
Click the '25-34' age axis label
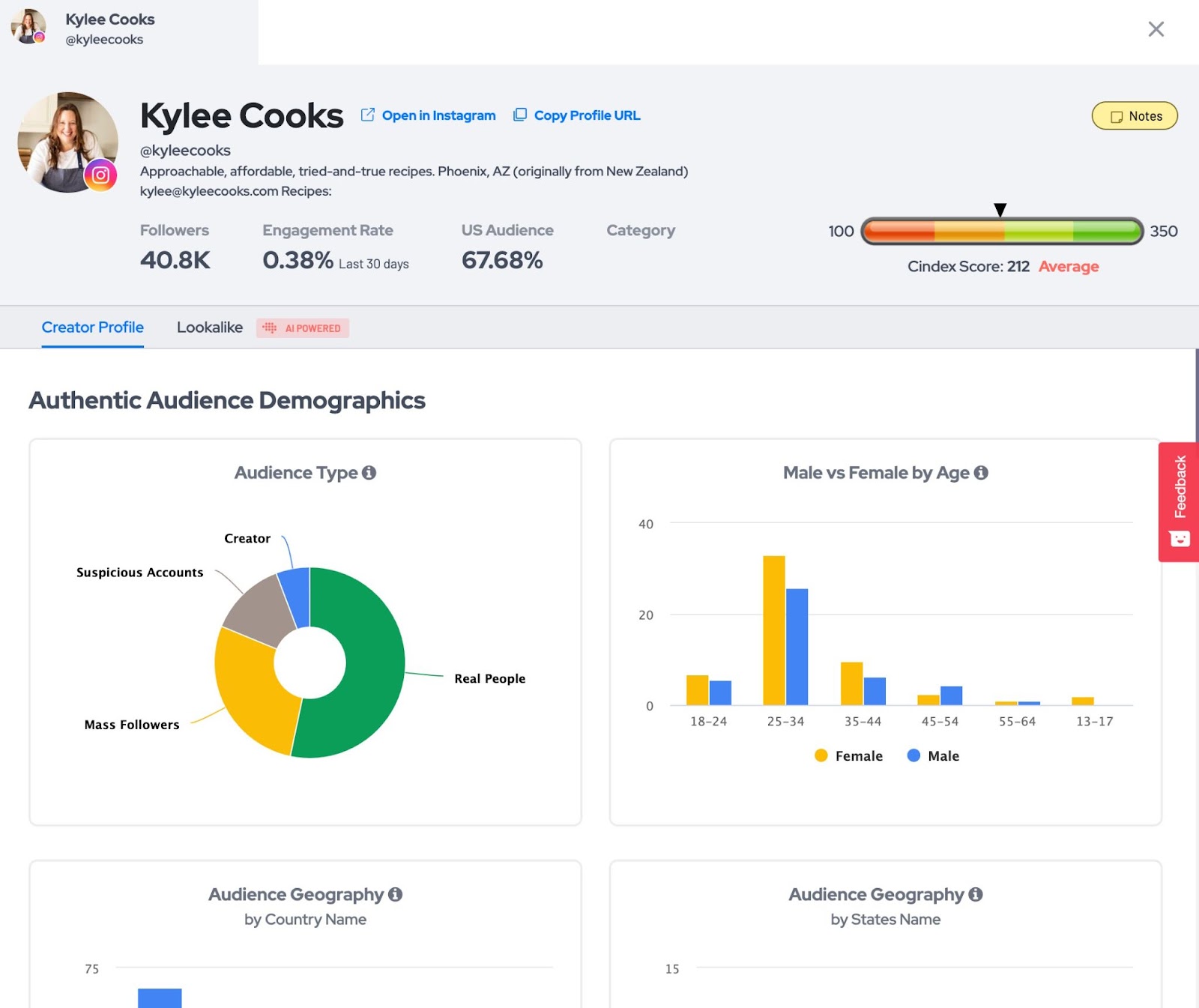785,722
